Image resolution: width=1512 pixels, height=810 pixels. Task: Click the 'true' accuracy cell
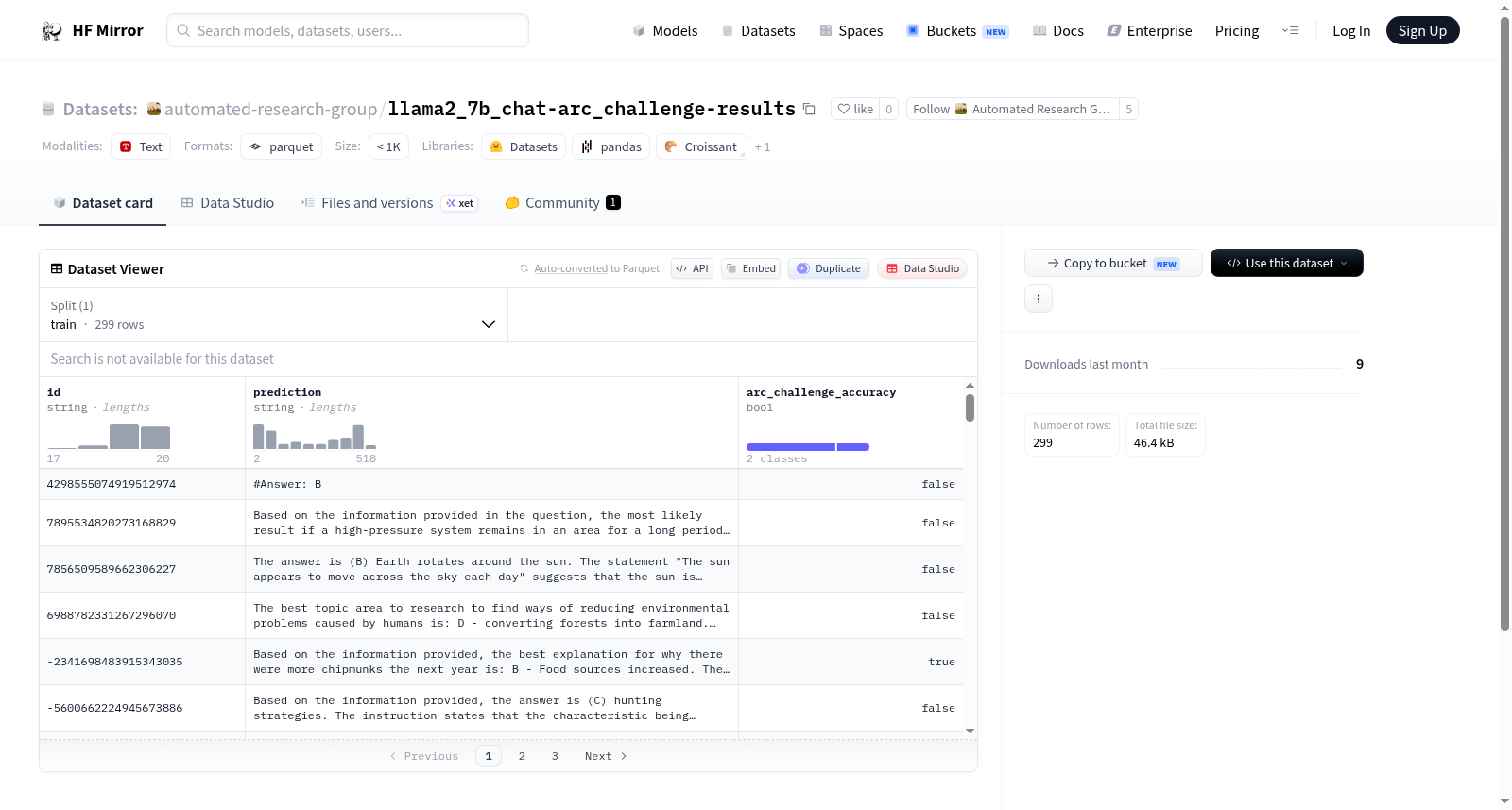click(x=850, y=662)
